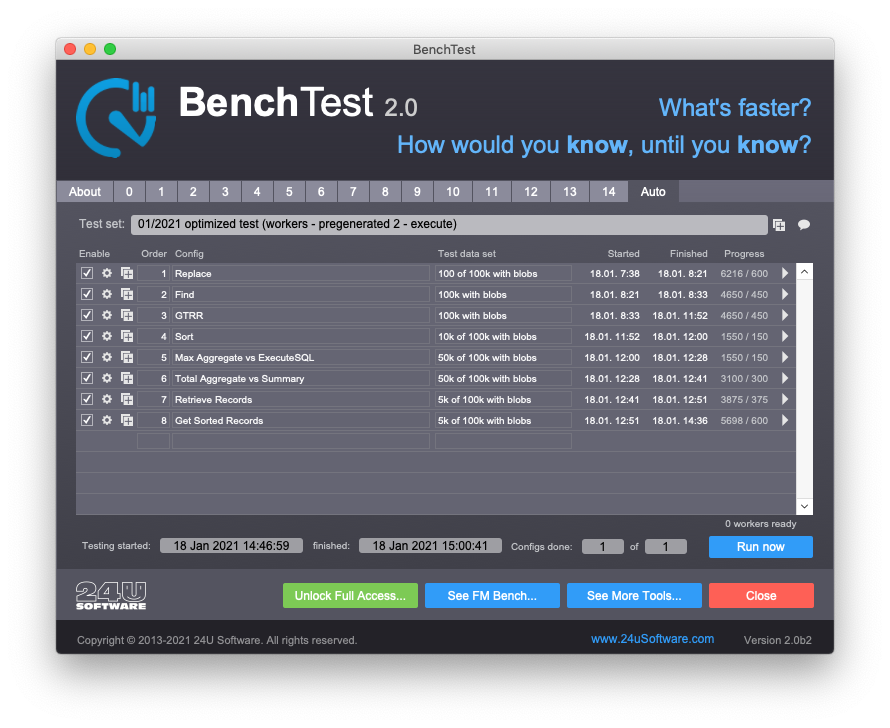Image resolution: width=890 pixels, height=728 pixels.
Task: Click the 24U Software logo
Action: (111, 596)
